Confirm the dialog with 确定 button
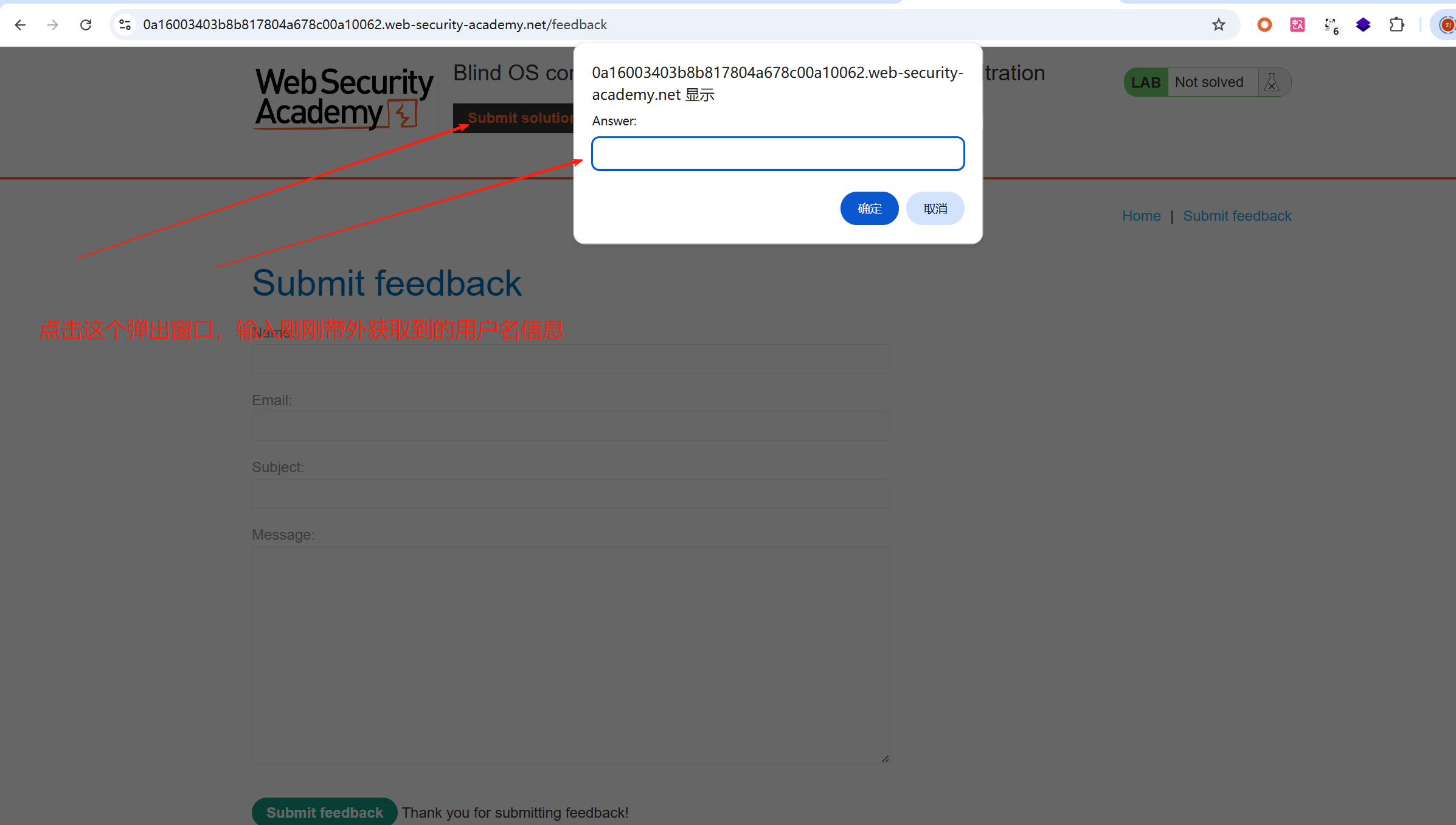 click(869, 209)
